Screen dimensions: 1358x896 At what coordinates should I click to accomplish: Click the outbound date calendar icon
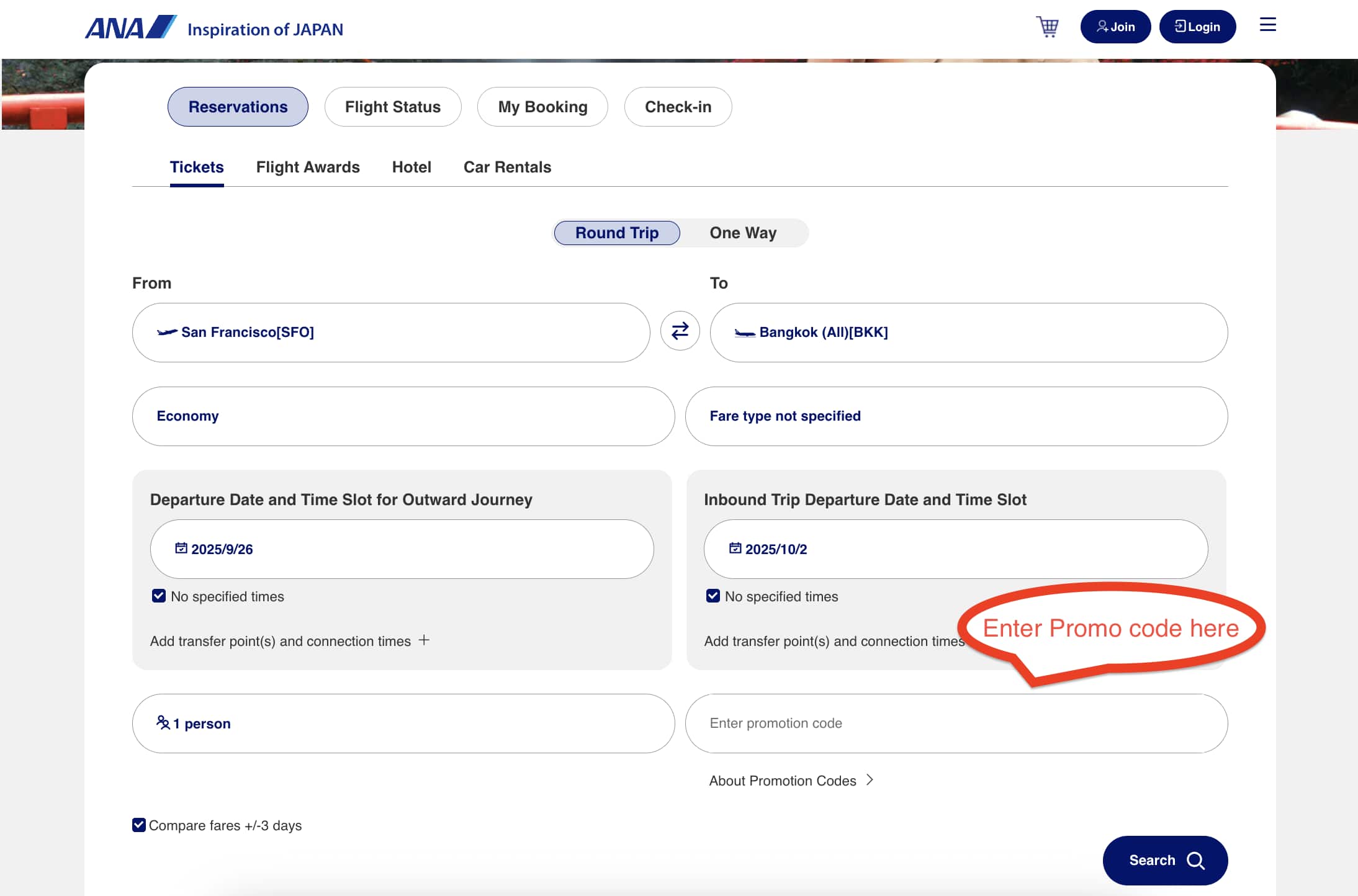pos(181,548)
